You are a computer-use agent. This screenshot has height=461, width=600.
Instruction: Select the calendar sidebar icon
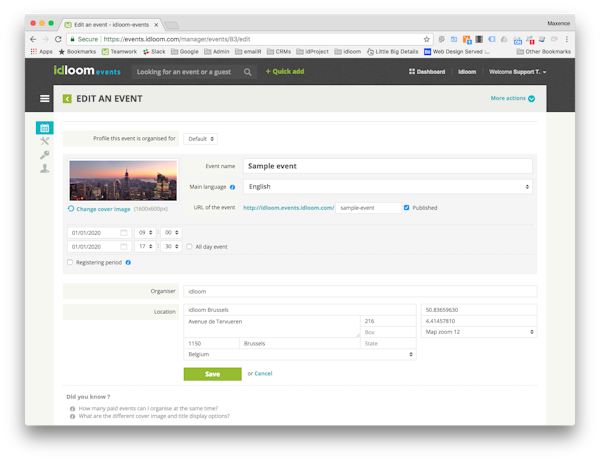(44, 128)
